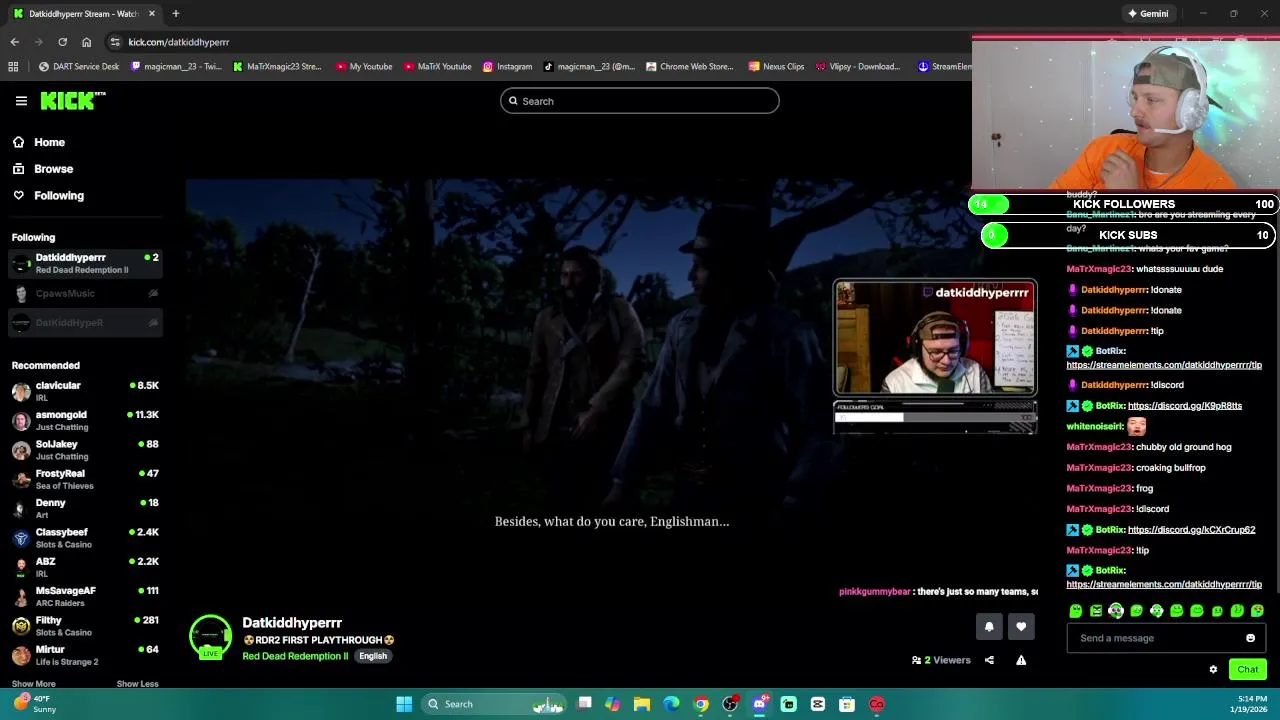Open the hamburger sidebar menu

(21, 101)
